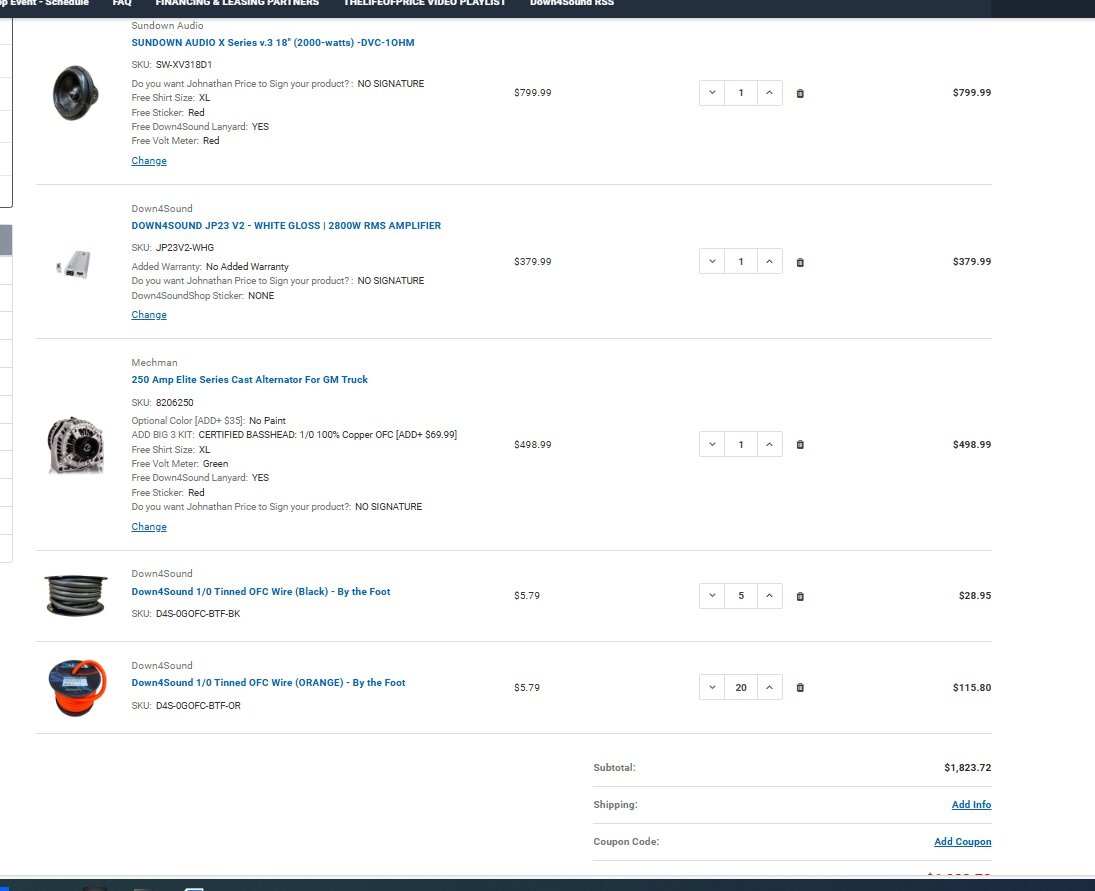Remove the Mechman 250 Amp alternator item

pos(800,444)
